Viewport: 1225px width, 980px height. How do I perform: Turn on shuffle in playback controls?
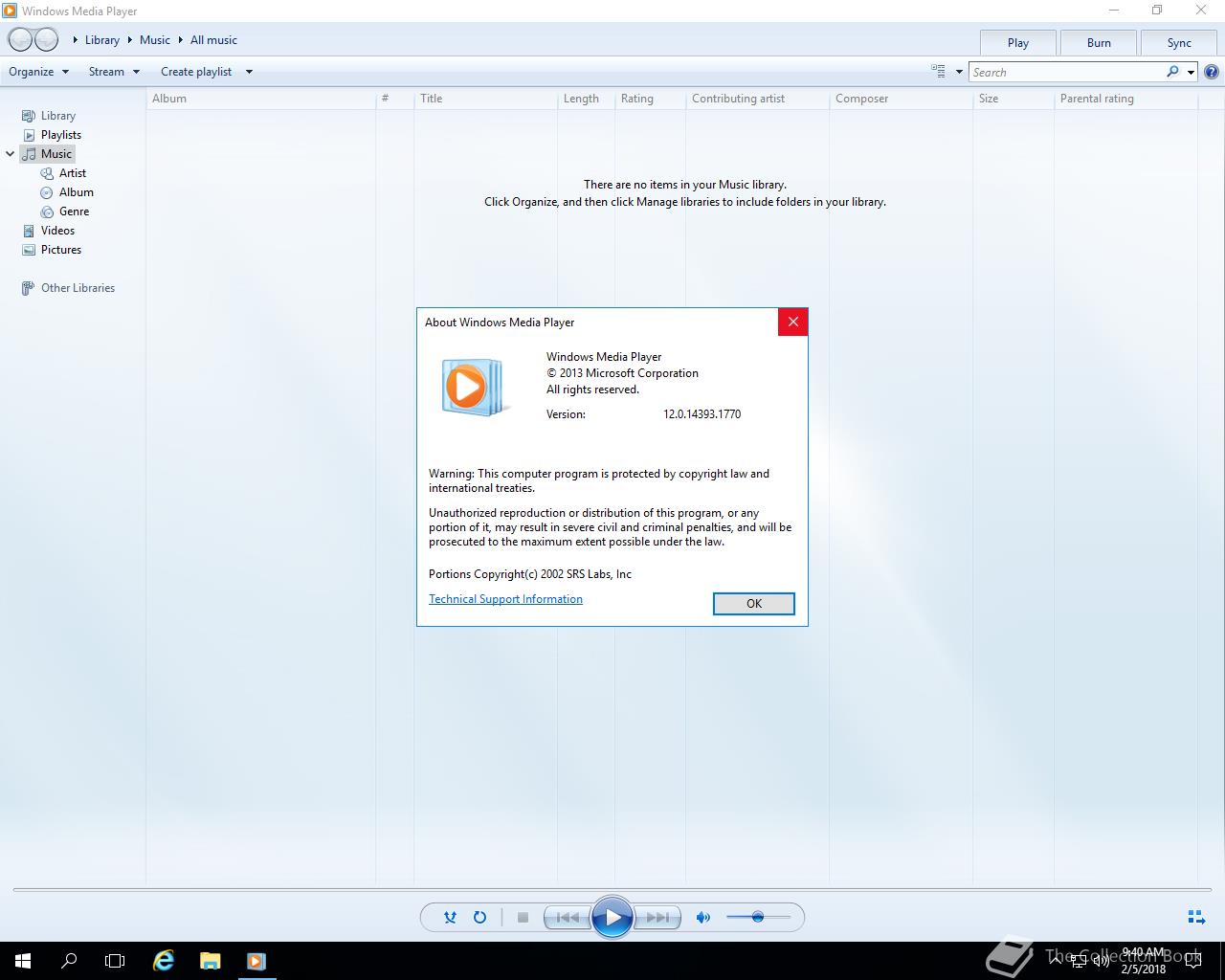coord(450,917)
